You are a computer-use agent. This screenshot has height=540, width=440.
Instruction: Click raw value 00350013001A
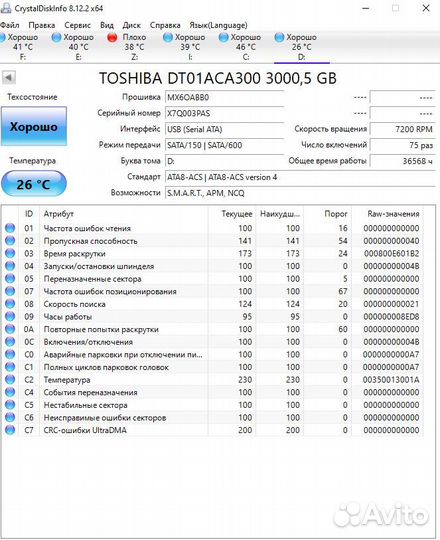[x=391, y=380]
